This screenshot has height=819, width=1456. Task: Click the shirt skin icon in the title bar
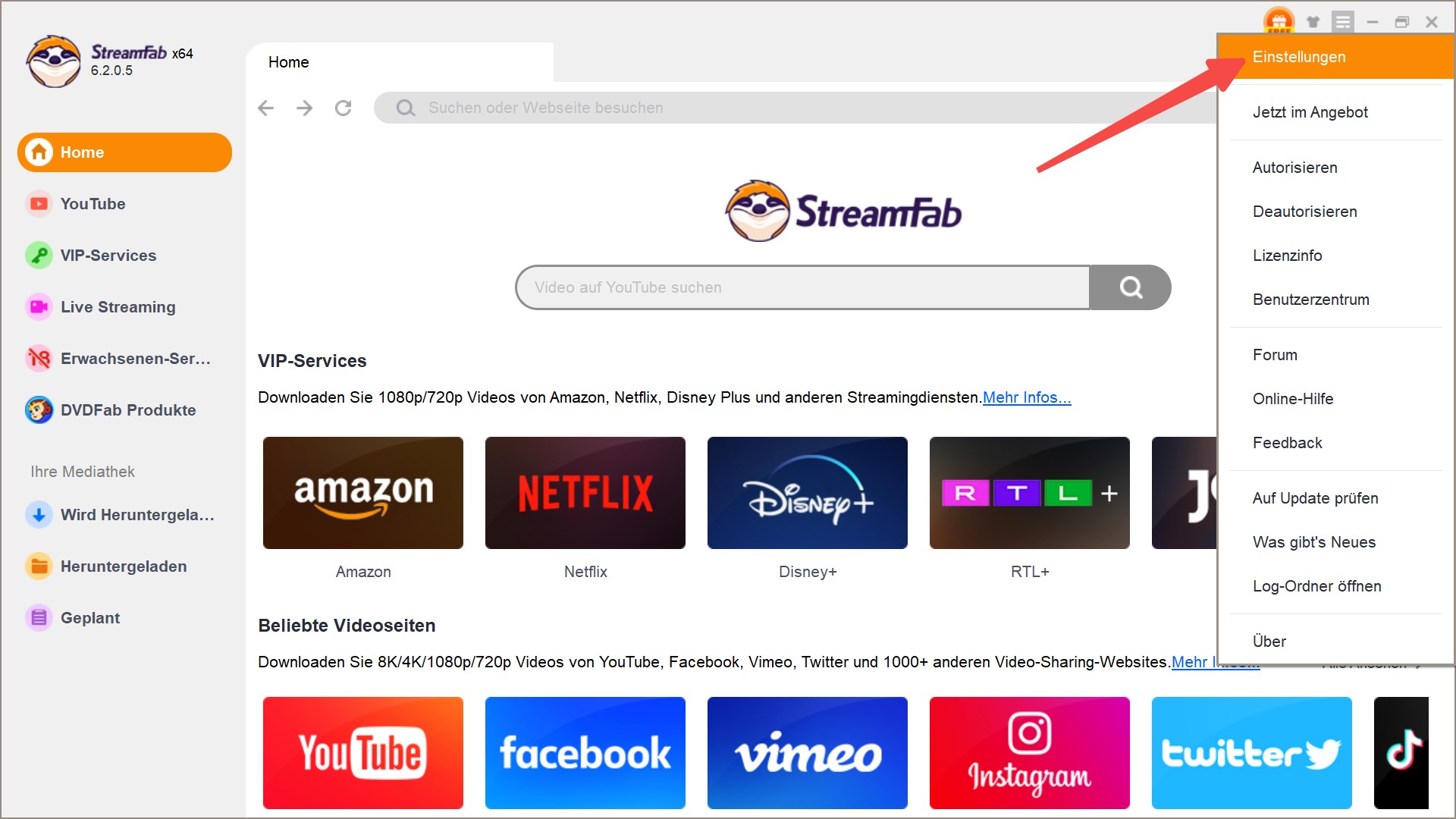click(1313, 22)
